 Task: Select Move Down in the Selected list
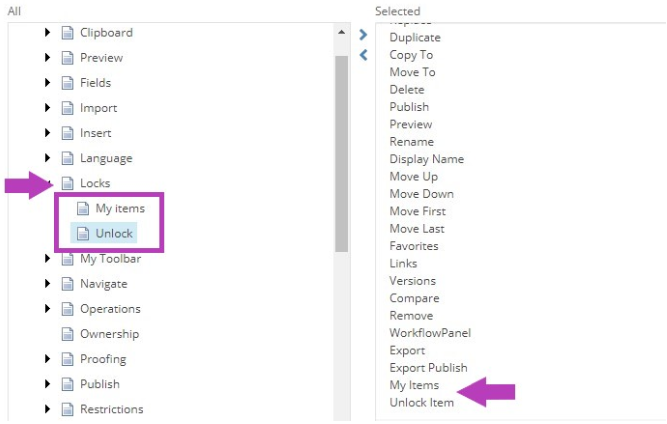click(x=421, y=194)
